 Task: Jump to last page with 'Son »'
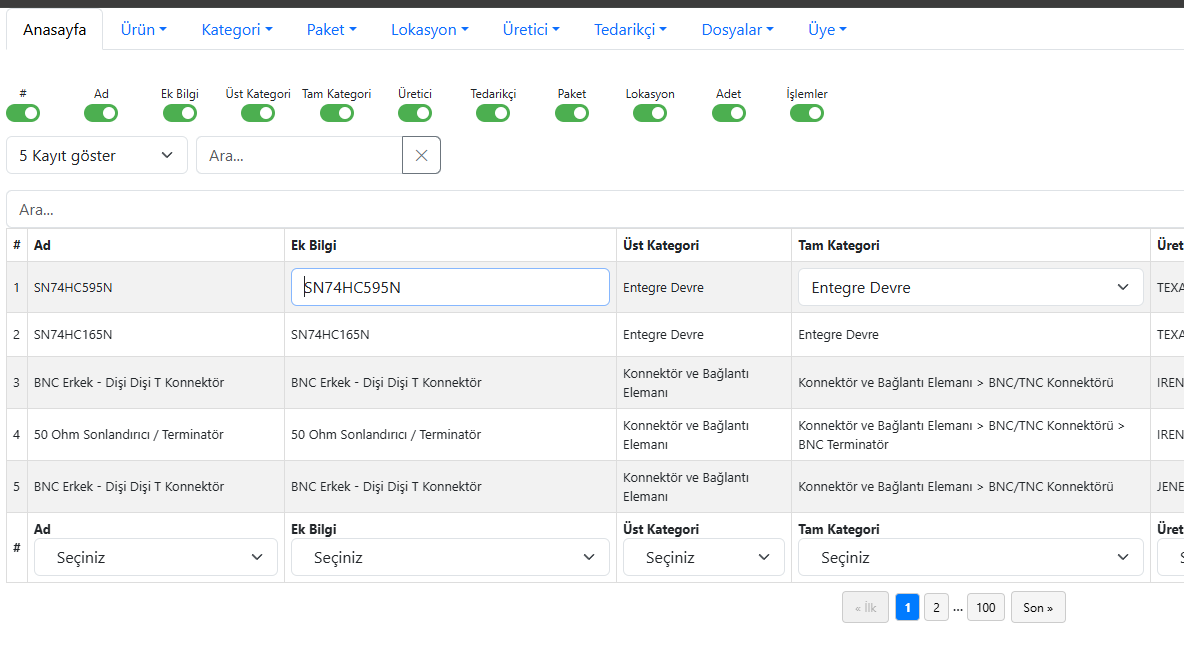click(x=1038, y=607)
